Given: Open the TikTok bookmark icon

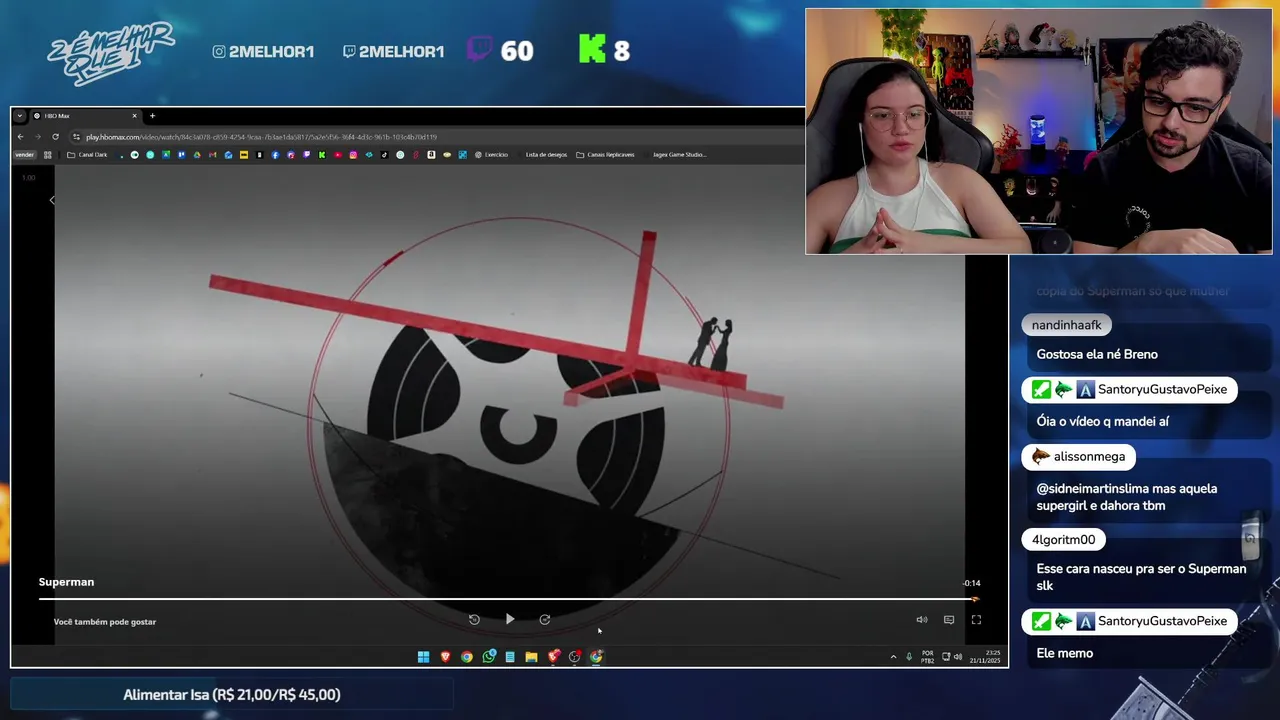Looking at the screenshot, I should 384,155.
